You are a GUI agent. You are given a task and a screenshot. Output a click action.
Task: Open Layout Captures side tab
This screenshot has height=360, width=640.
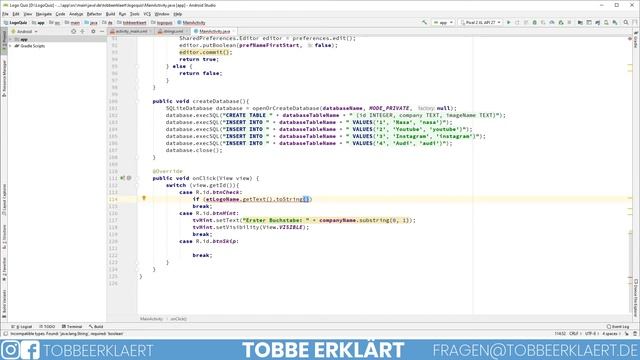pyautogui.click(x=4, y=199)
